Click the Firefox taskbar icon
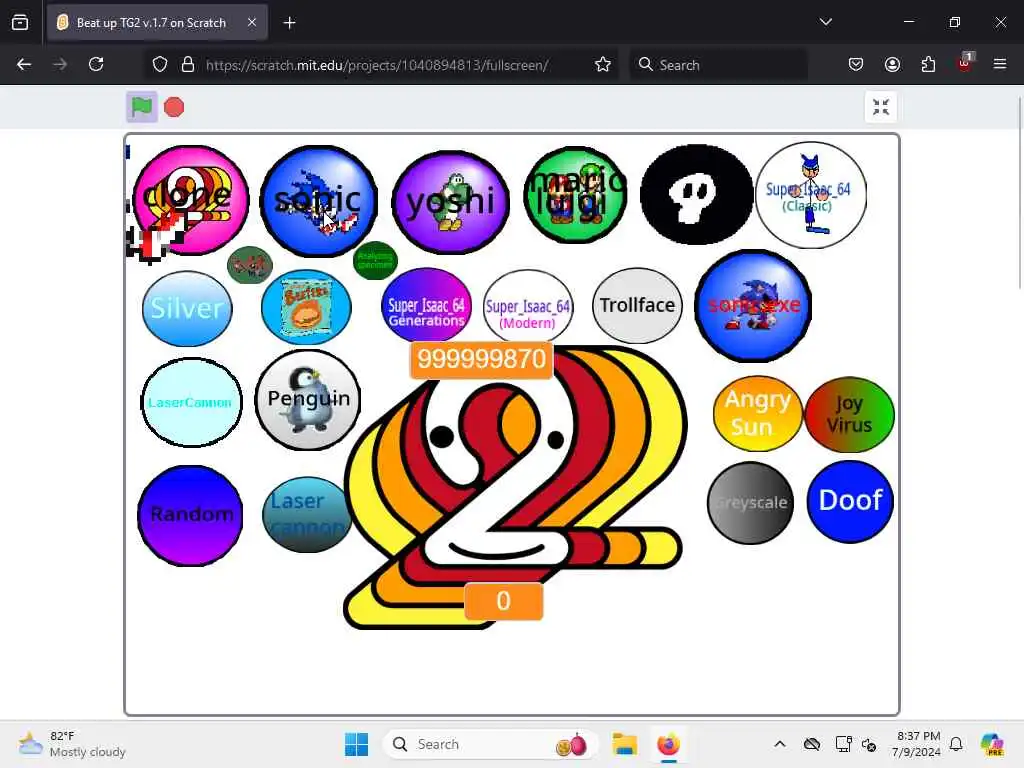This screenshot has width=1024, height=768. [668, 744]
